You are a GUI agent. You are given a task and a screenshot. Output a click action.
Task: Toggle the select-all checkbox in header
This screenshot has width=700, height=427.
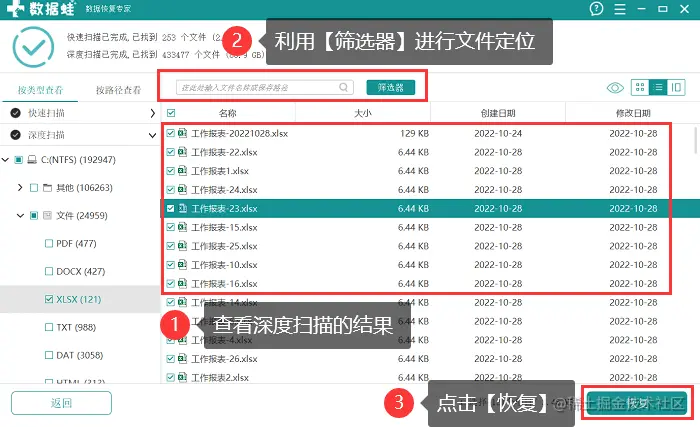(x=171, y=113)
